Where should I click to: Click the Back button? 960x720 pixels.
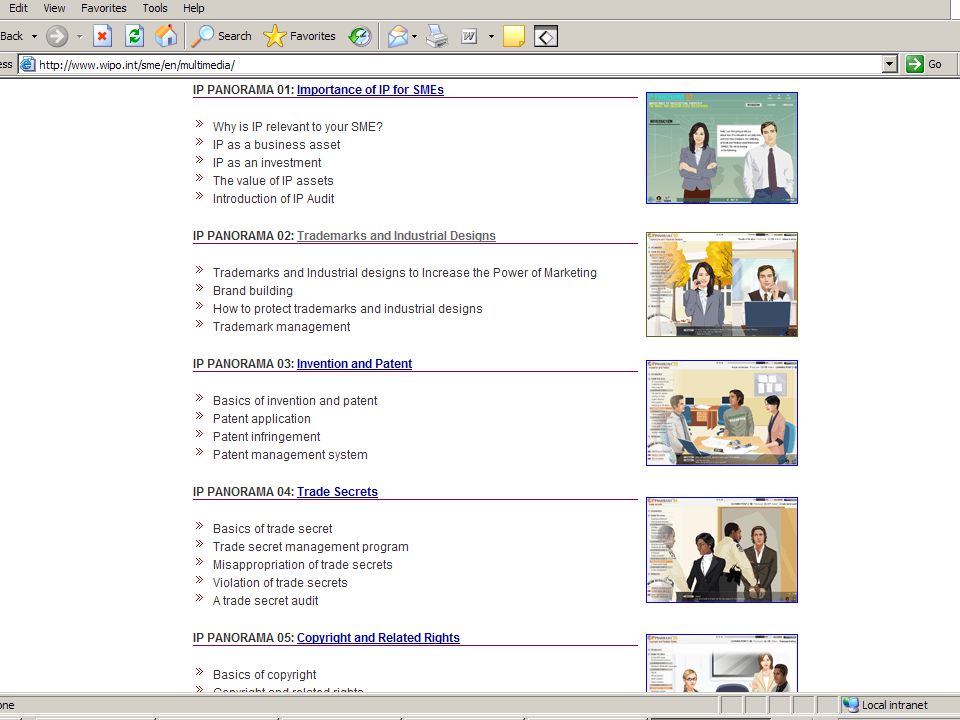coord(12,36)
